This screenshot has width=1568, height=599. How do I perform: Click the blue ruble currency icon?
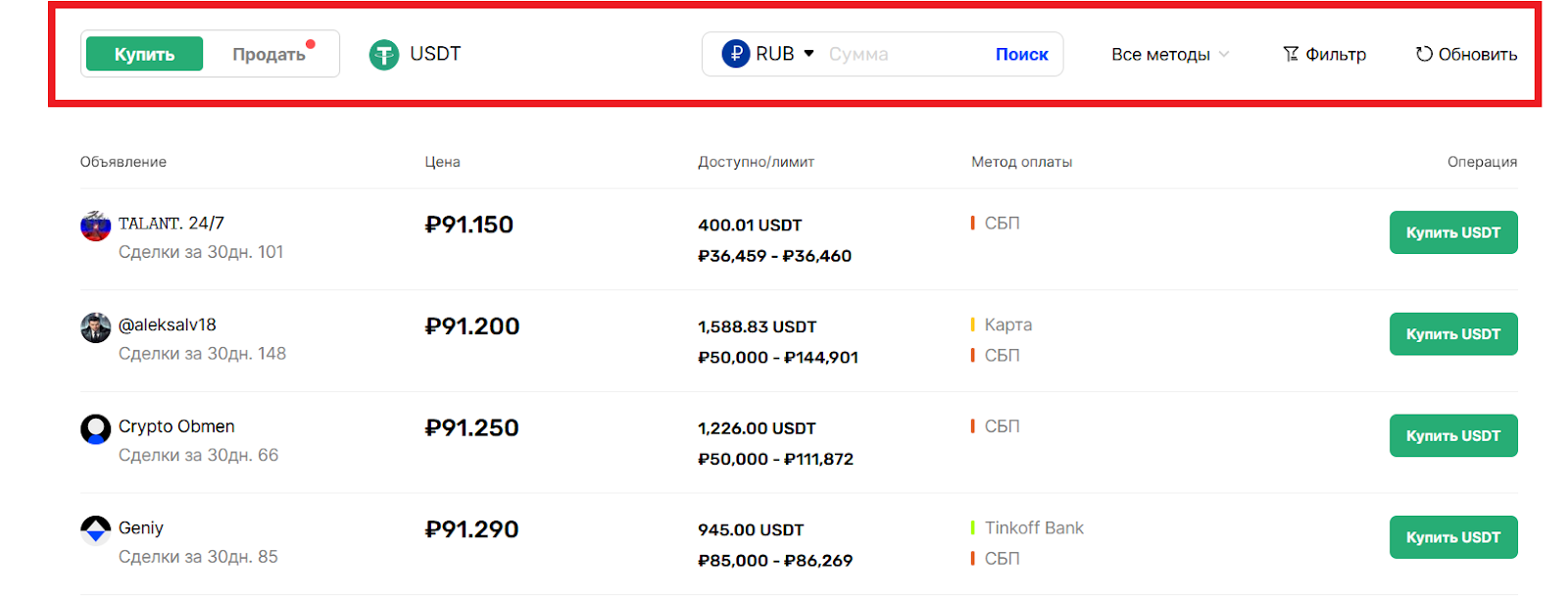(736, 54)
